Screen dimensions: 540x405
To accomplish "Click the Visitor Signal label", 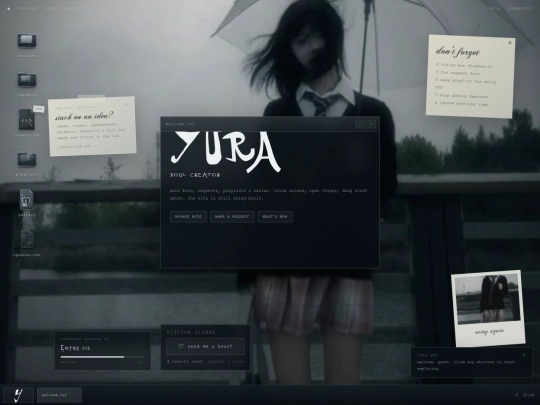I will click(x=191, y=332).
